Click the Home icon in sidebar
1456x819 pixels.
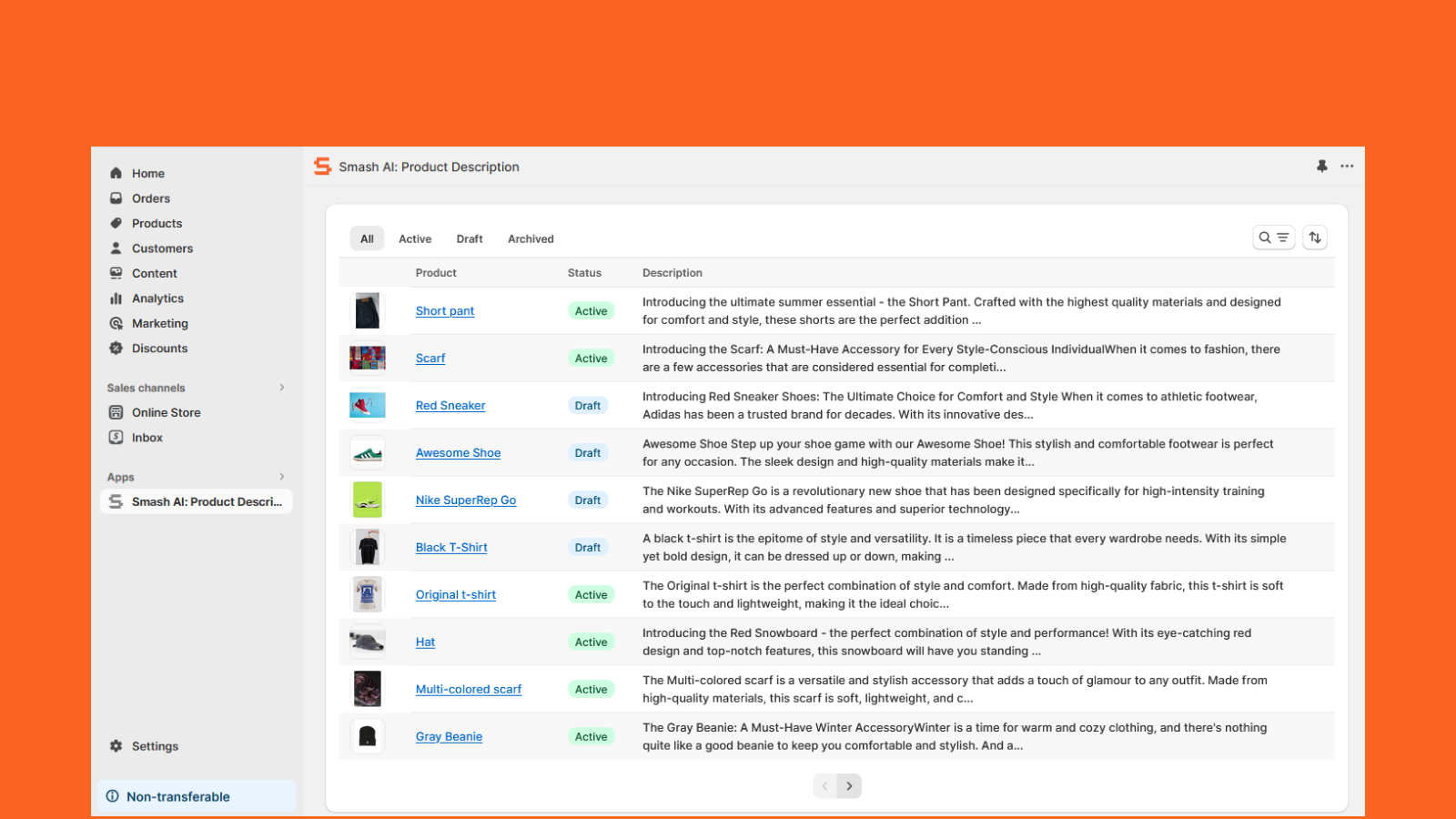pyautogui.click(x=116, y=173)
